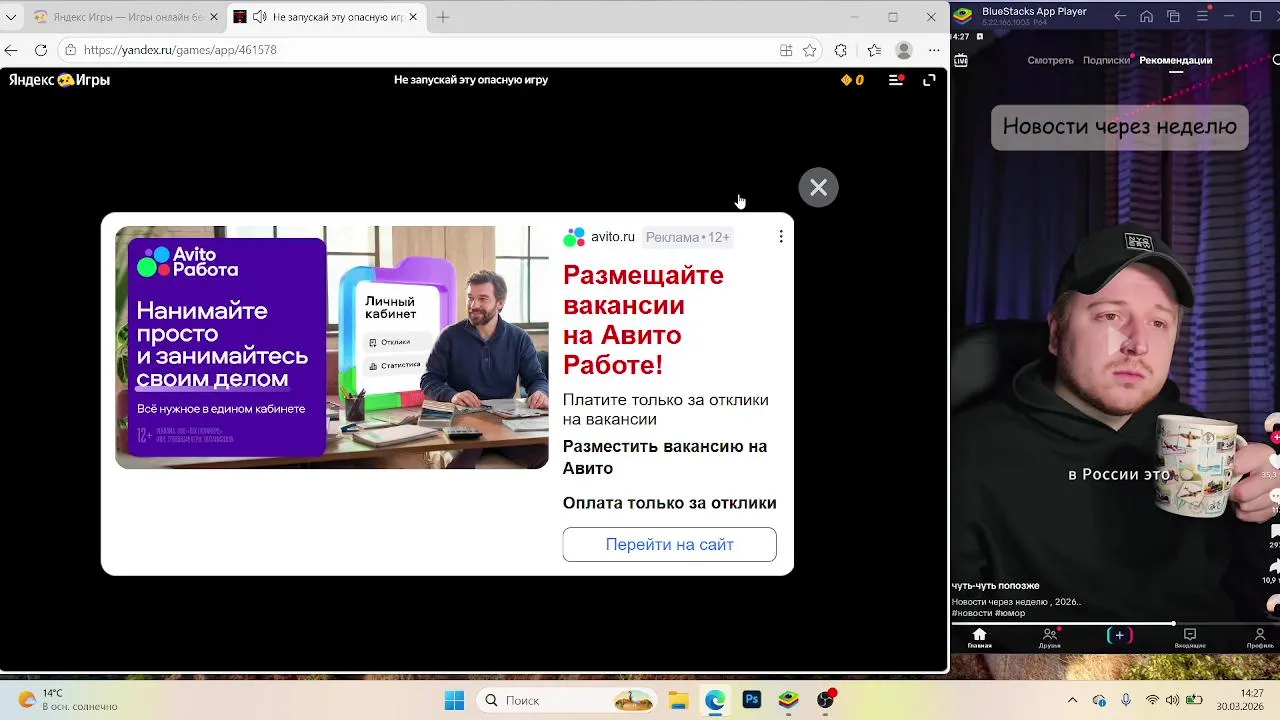Image resolution: width=1280 pixels, height=720 pixels.
Task: Open File Explorer from taskbar
Action: click(679, 700)
